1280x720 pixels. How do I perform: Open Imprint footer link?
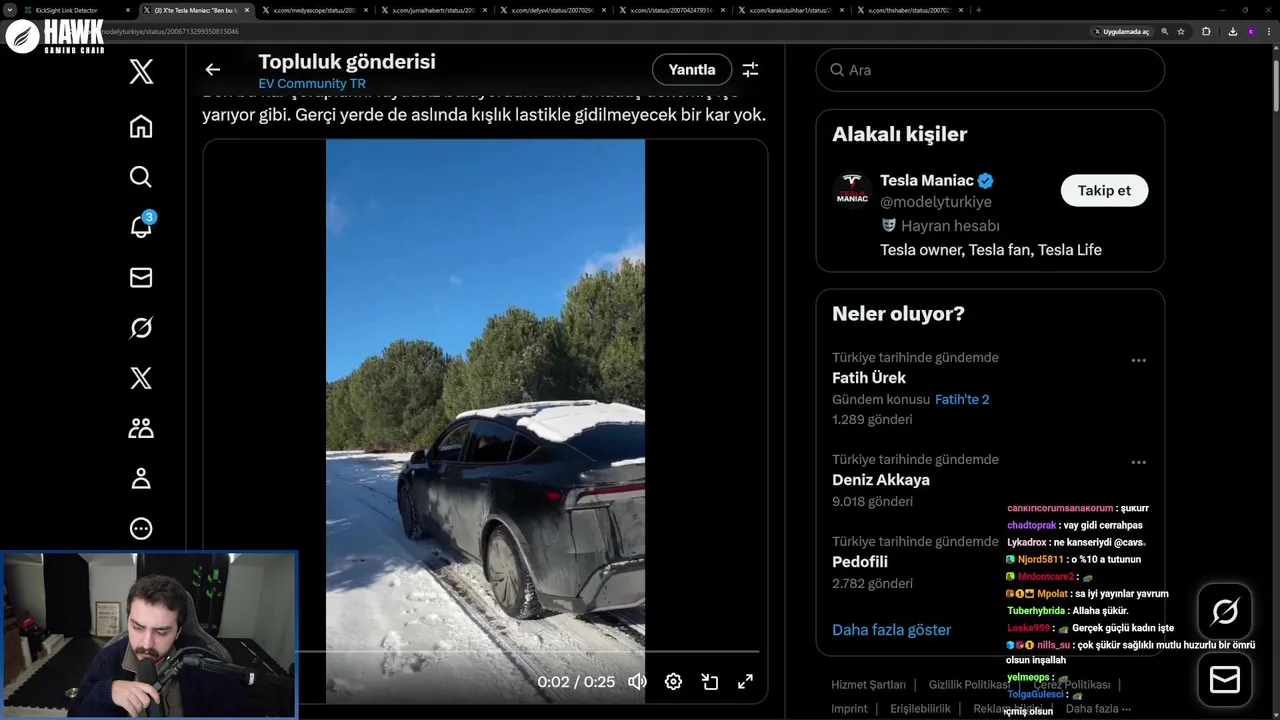tap(849, 708)
